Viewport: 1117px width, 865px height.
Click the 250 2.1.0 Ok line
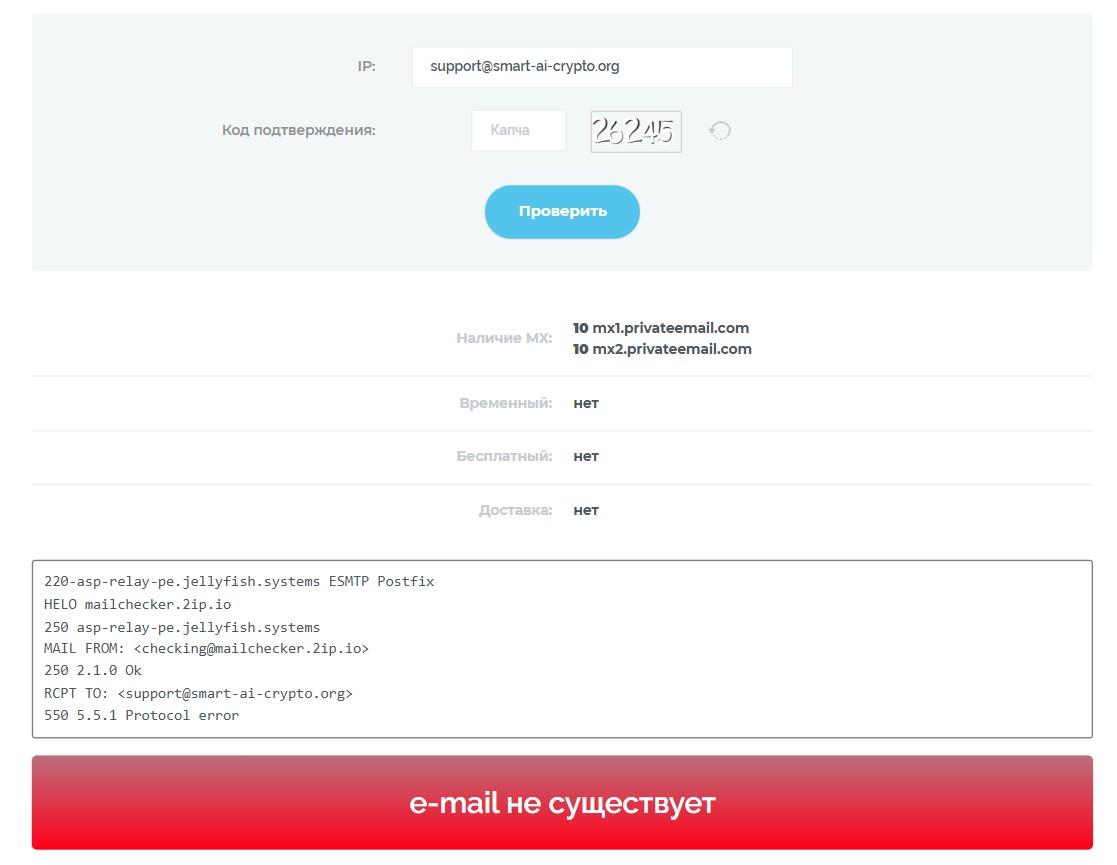point(93,670)
